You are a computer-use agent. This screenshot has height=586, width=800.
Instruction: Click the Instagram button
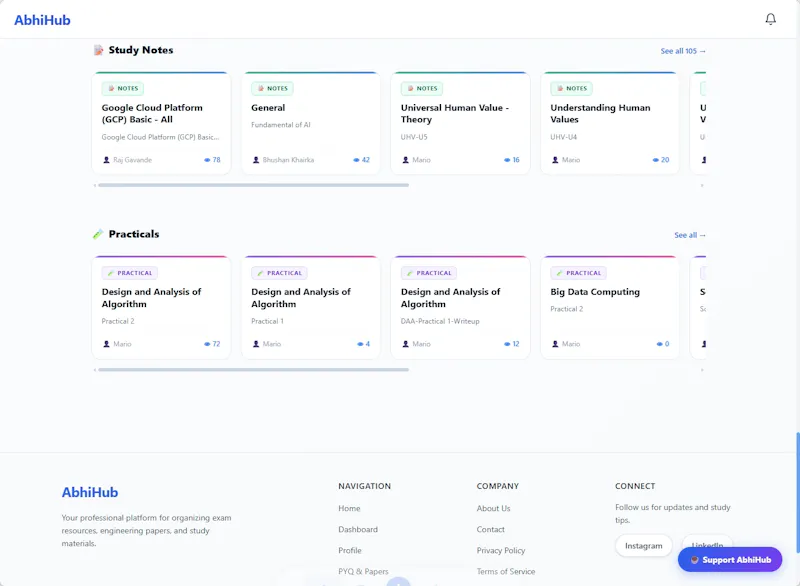coord(643,546)
